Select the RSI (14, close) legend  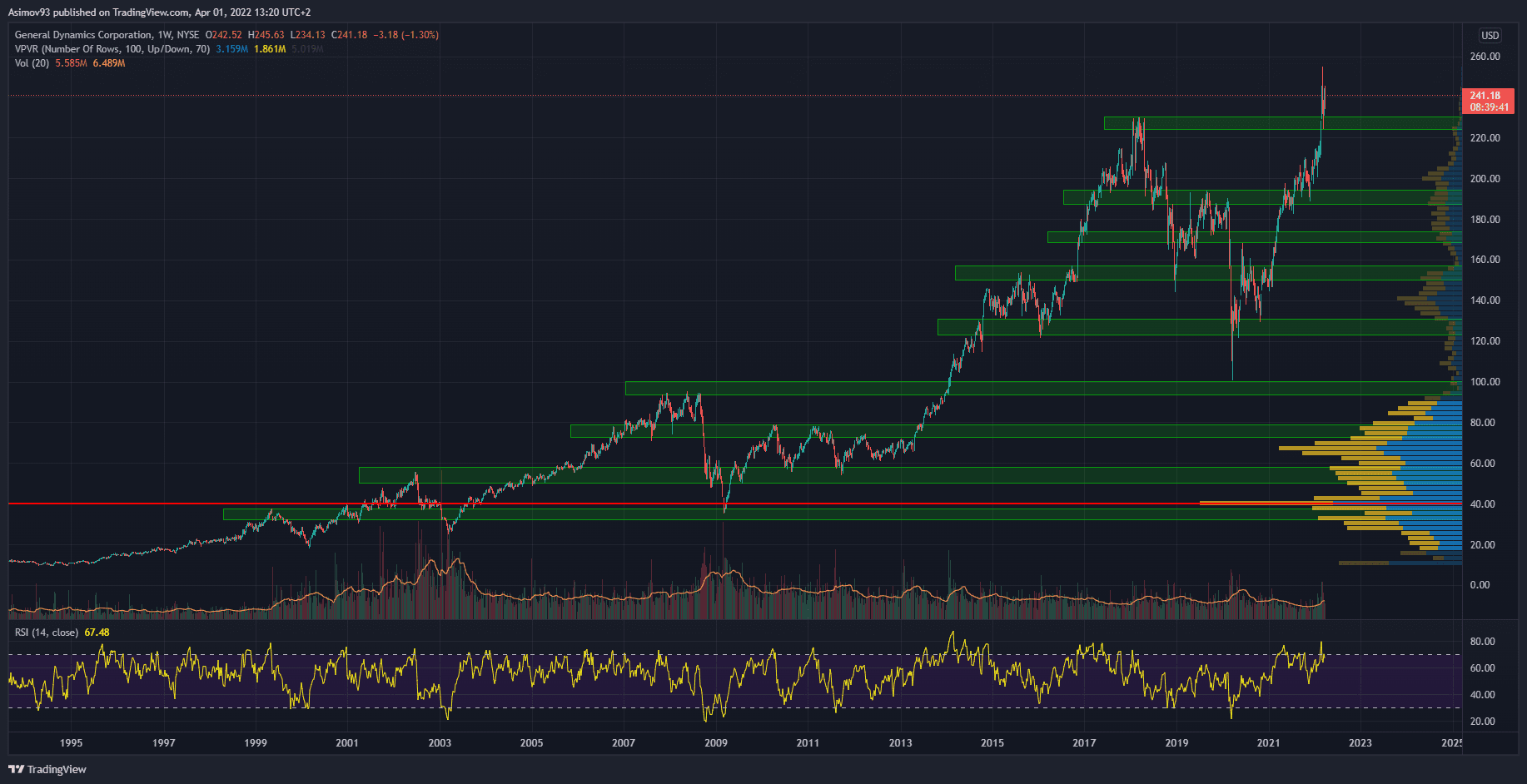point(47,633)
